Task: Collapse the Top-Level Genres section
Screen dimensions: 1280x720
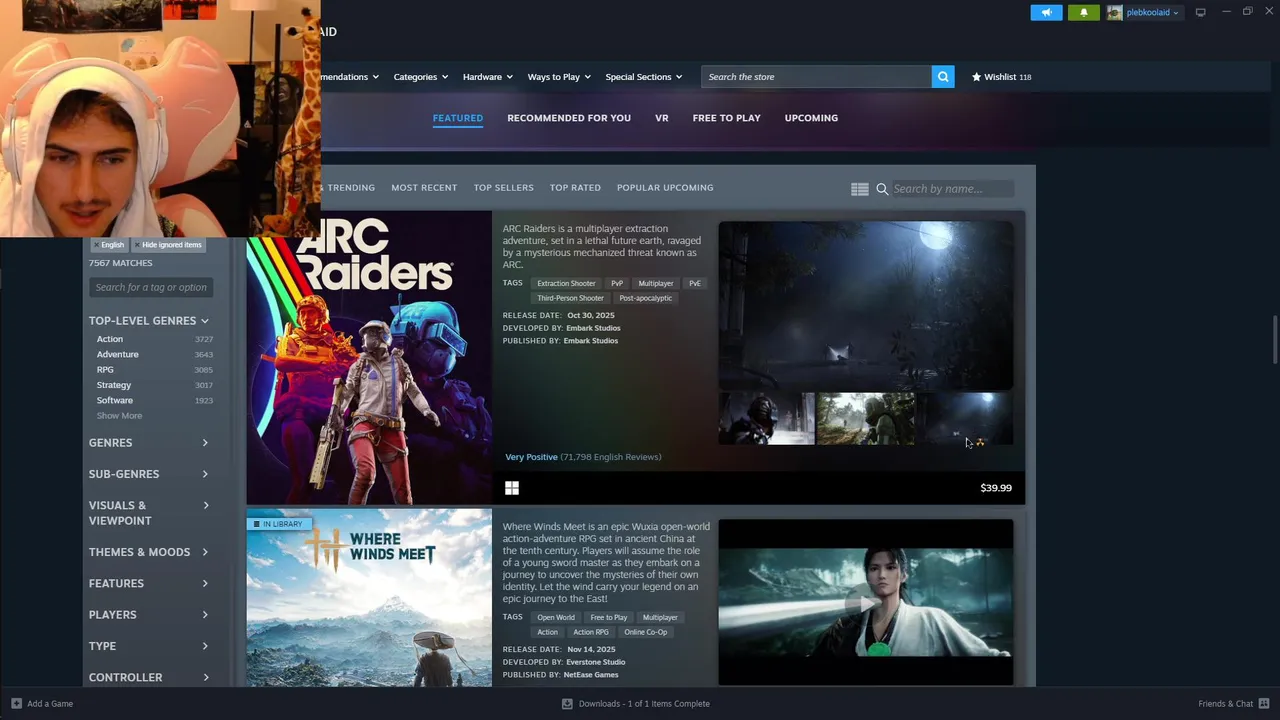Action: point(149,321)
